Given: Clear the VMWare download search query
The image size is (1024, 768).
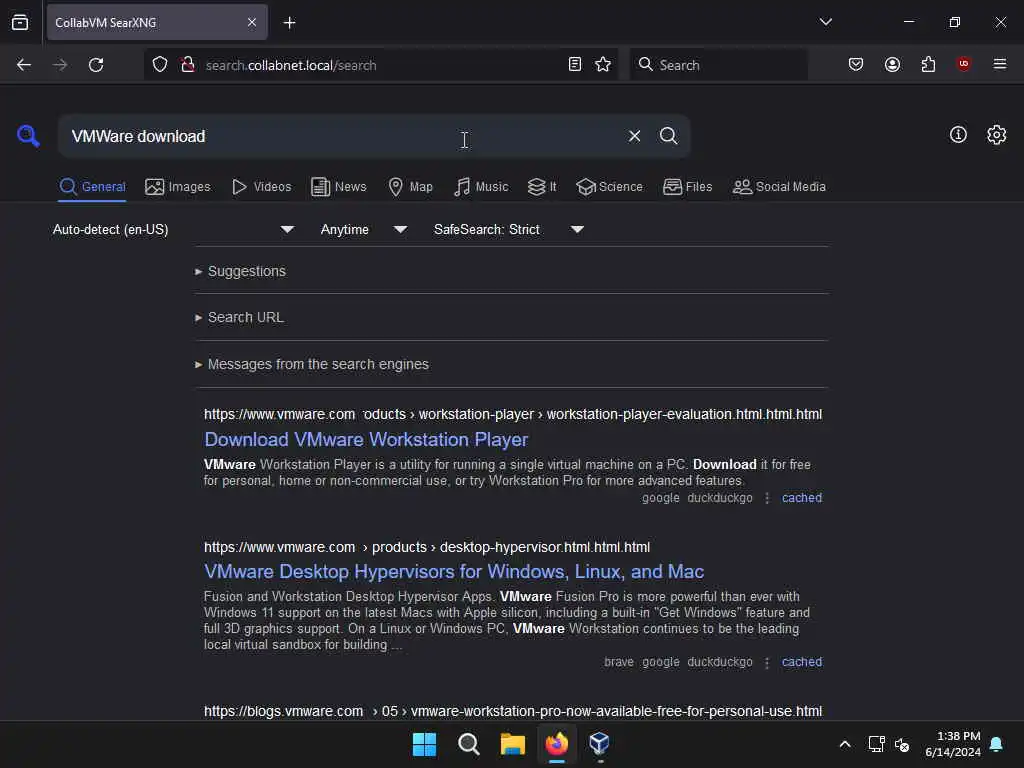Looking at the screenshot, I should pyautogui.click(x=634, y=136).
